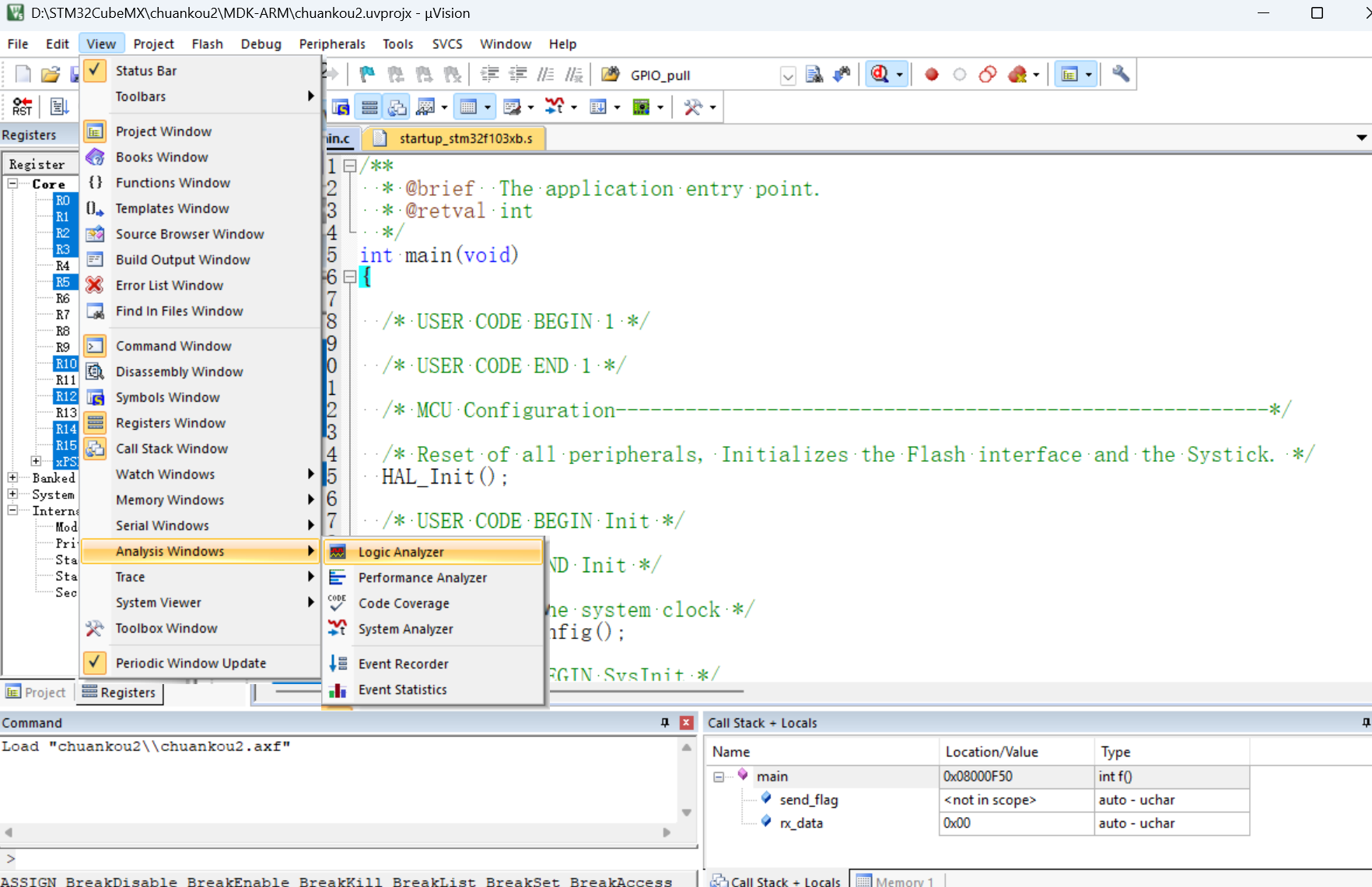This screenshot has width=1372, height=887.
Task: Open the Configure wrench icon
Action: coord(1121,75)
